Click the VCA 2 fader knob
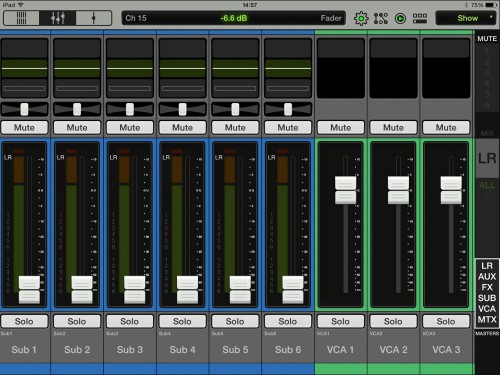 click(x=398, y=190)
